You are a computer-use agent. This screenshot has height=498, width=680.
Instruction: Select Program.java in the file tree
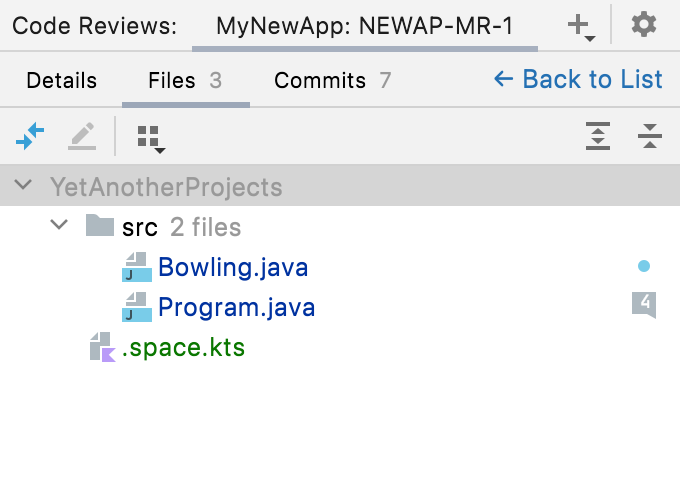[x=236, y=307]
